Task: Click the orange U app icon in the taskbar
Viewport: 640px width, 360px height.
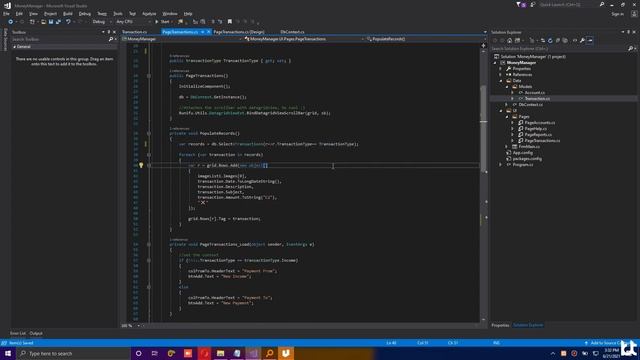Action: (x=286, y=353)
